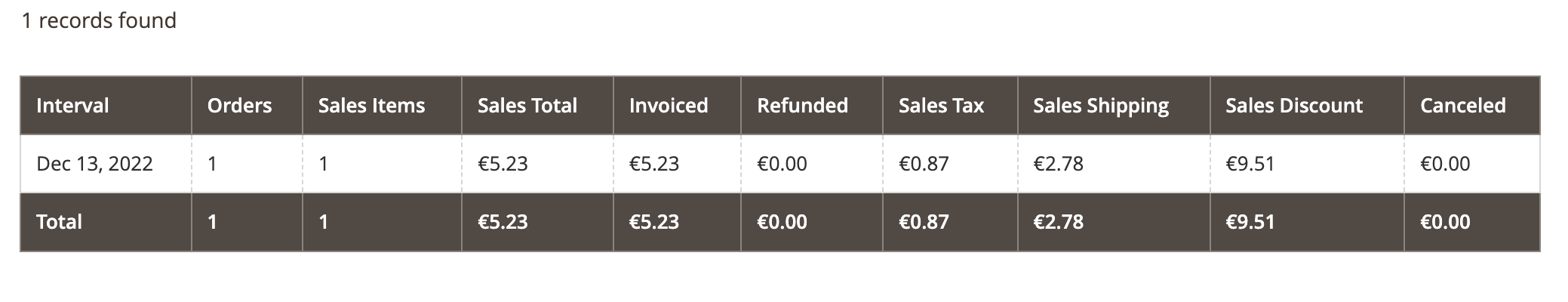Viewport: 1568px width, 302px height.
Task: Click the Total row label
Action: [59, 222]
